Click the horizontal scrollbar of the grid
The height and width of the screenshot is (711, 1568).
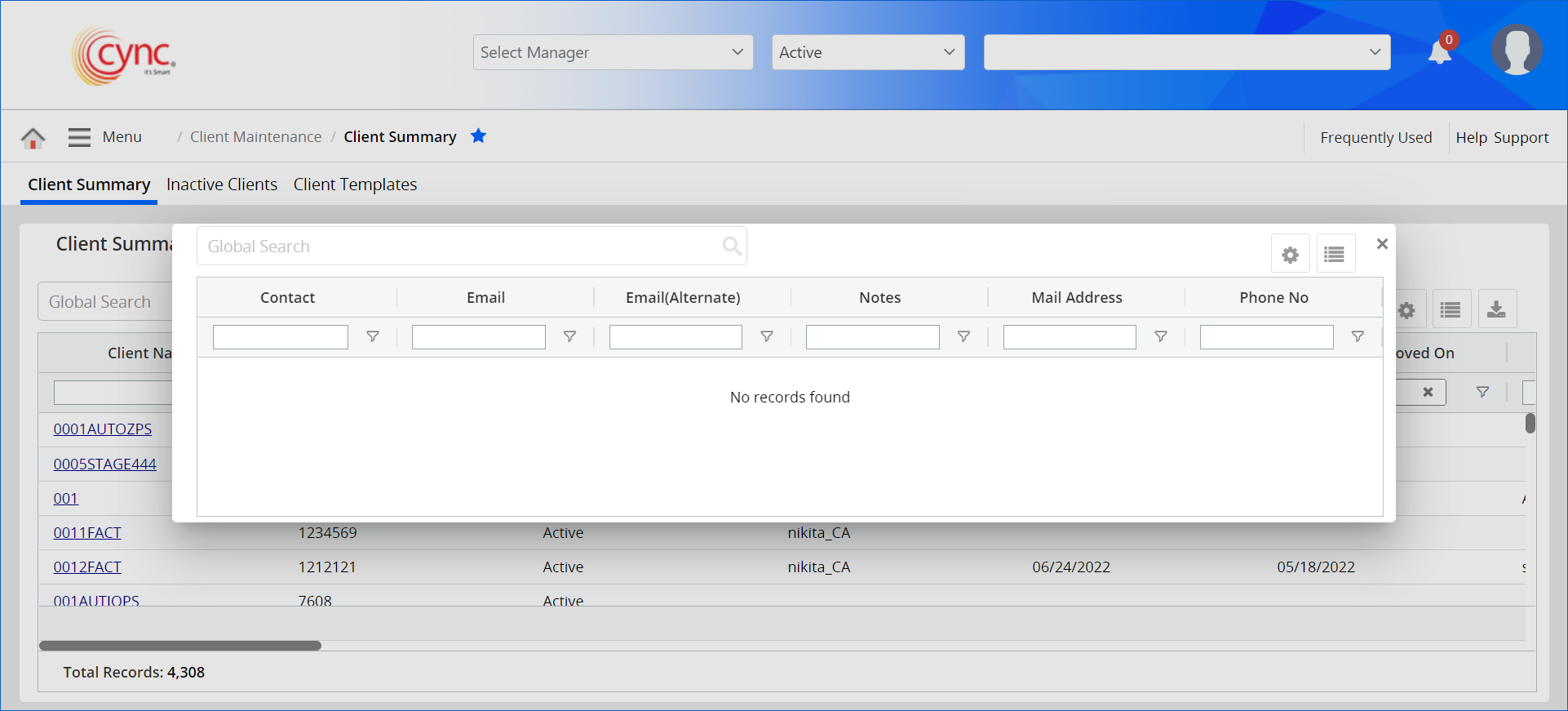180,646
